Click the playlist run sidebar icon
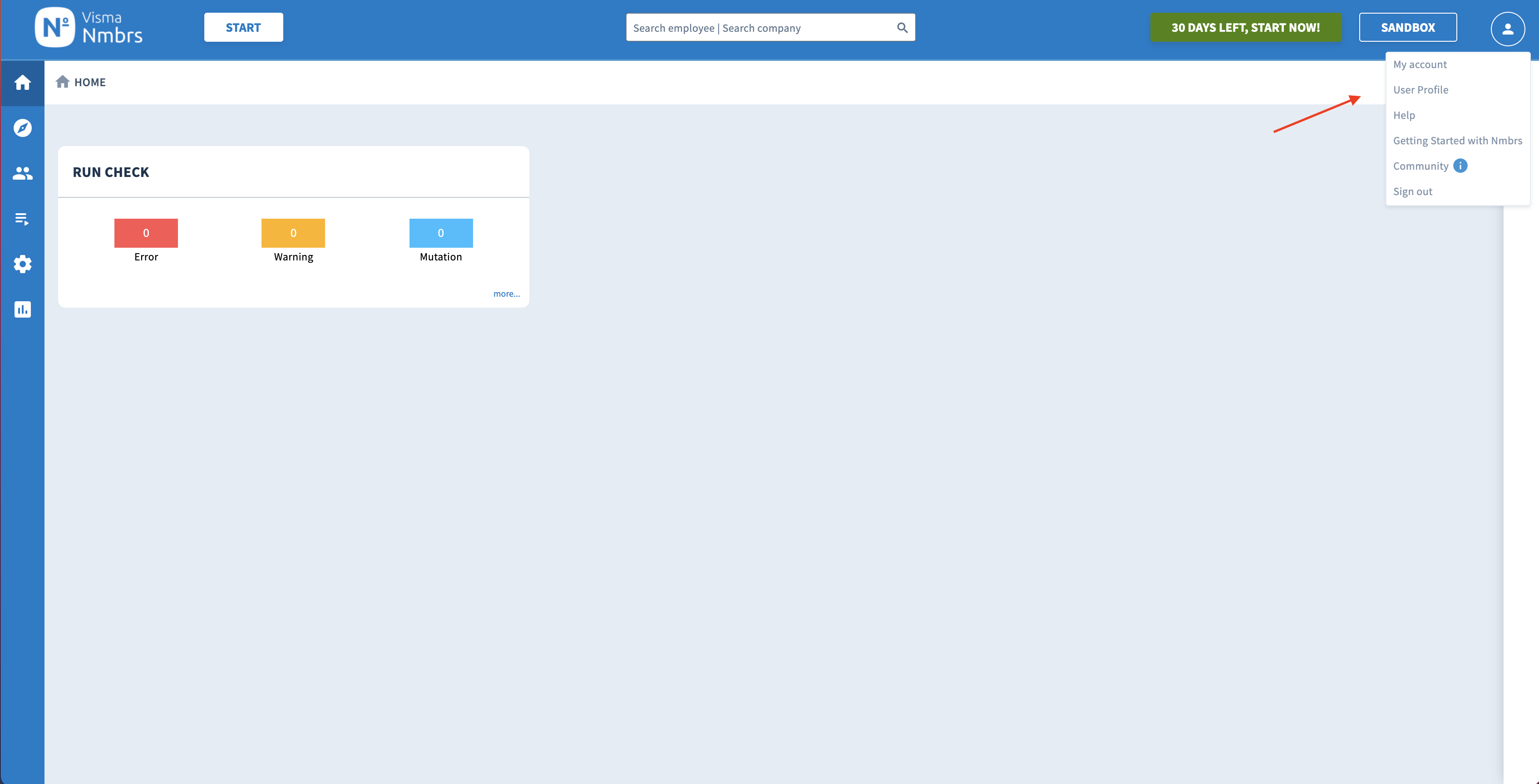Viewport: 1539px width, 784px height. coord(23,219)
